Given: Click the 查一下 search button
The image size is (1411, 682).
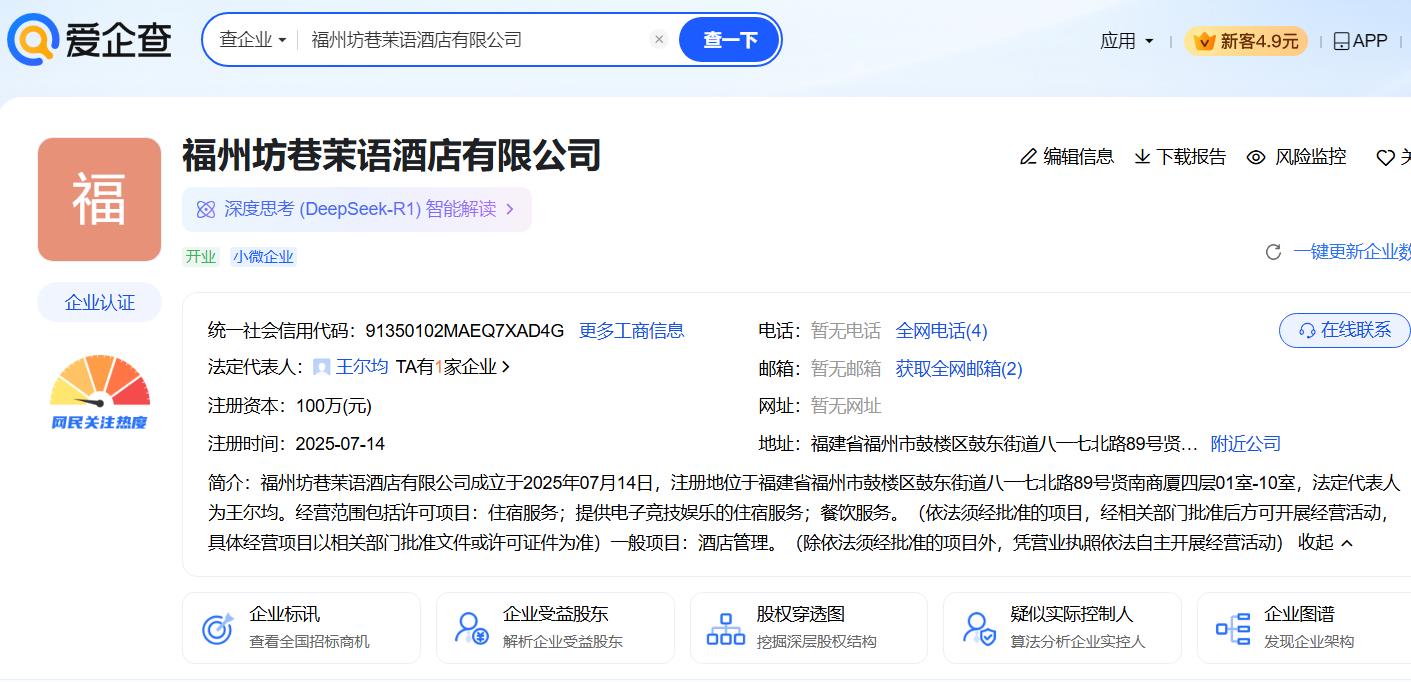Looking at the screenshot, I should (729, 40).
